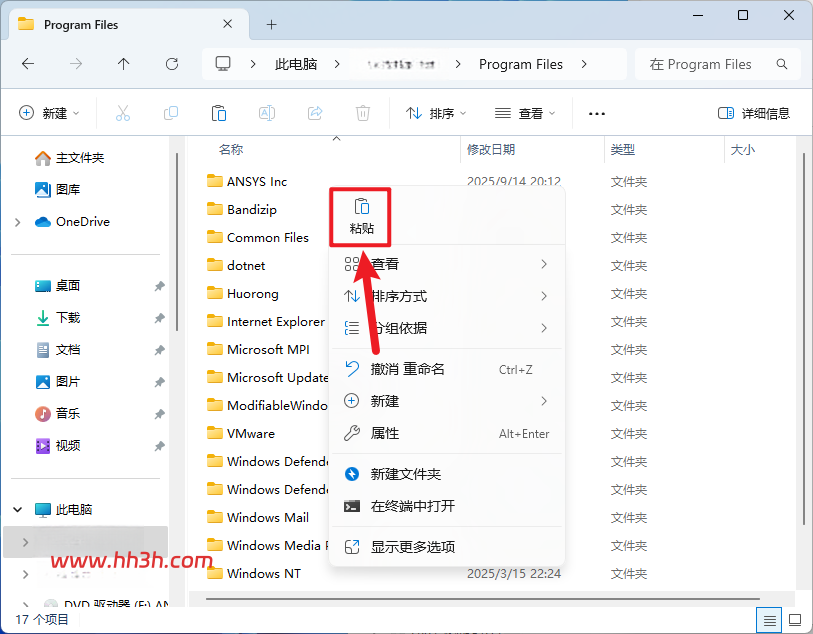Select the ANSYS Inc folder
Viewport: 813px width, 634px height.
(247, 181)
